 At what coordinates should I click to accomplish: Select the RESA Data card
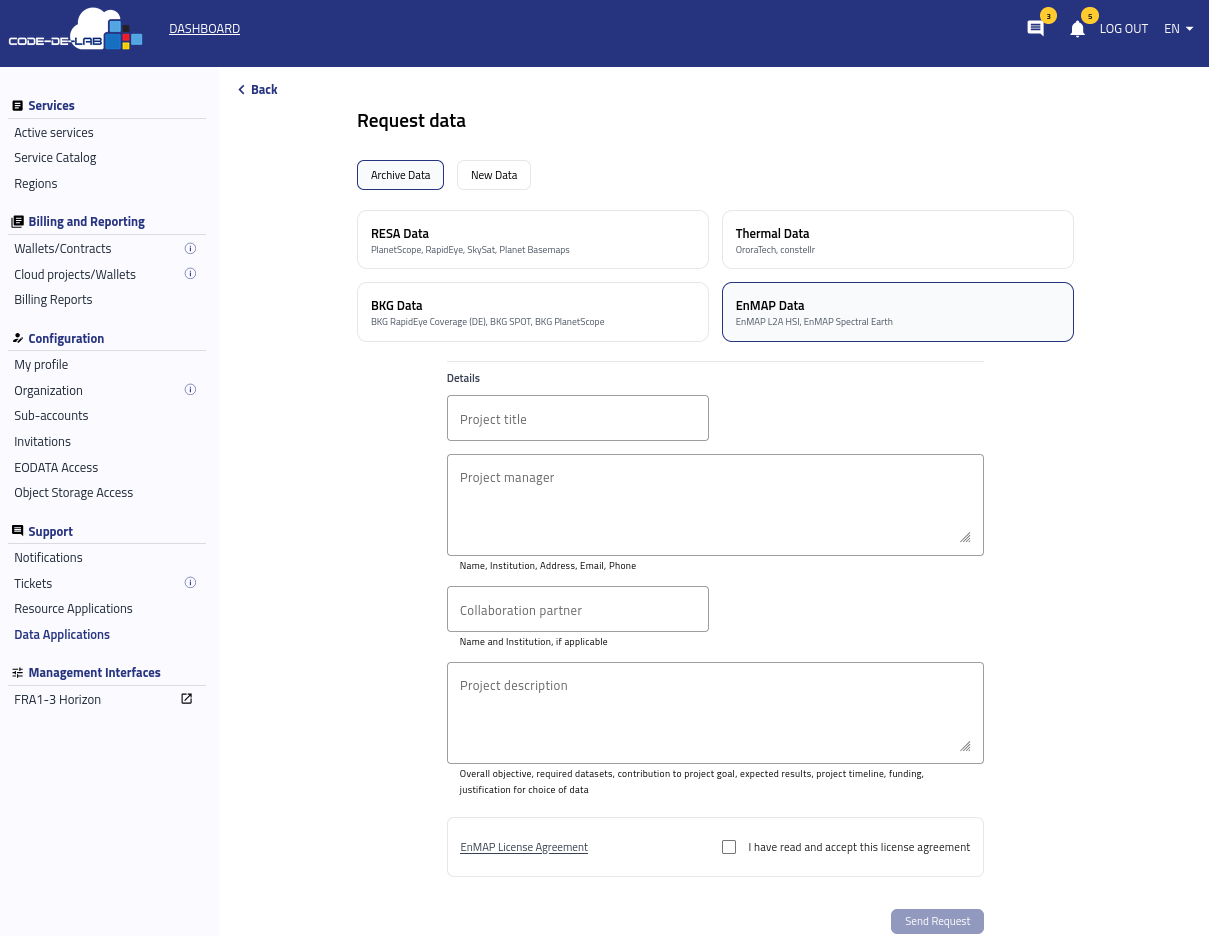[533, 240]
